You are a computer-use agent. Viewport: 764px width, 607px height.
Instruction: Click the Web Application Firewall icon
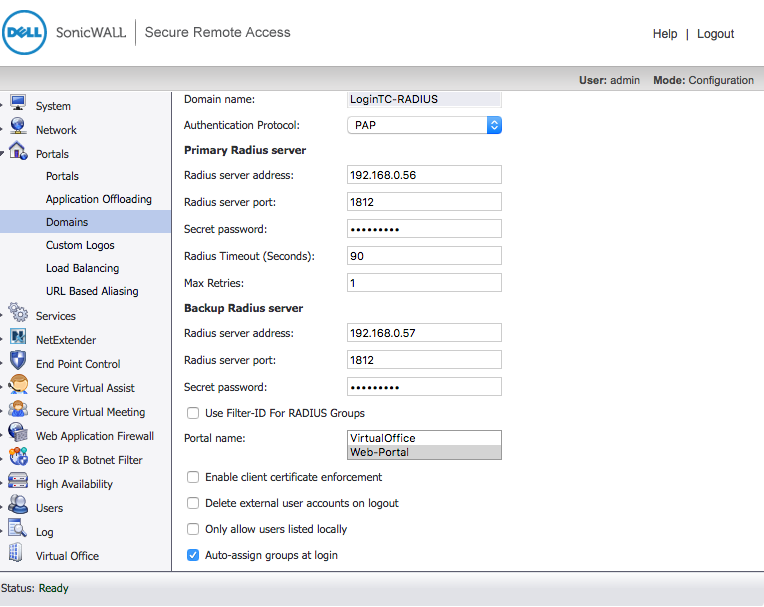pos(18,432)
